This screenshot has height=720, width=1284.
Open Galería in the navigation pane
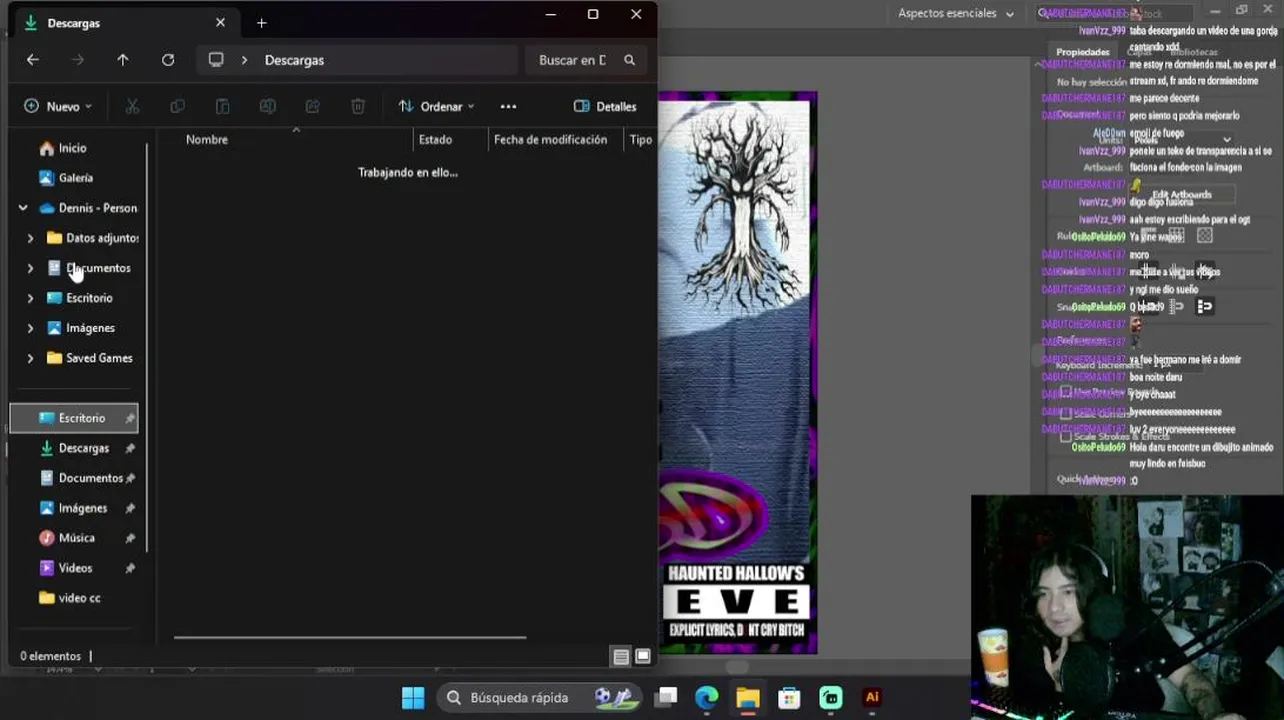(x=75, y=178)
